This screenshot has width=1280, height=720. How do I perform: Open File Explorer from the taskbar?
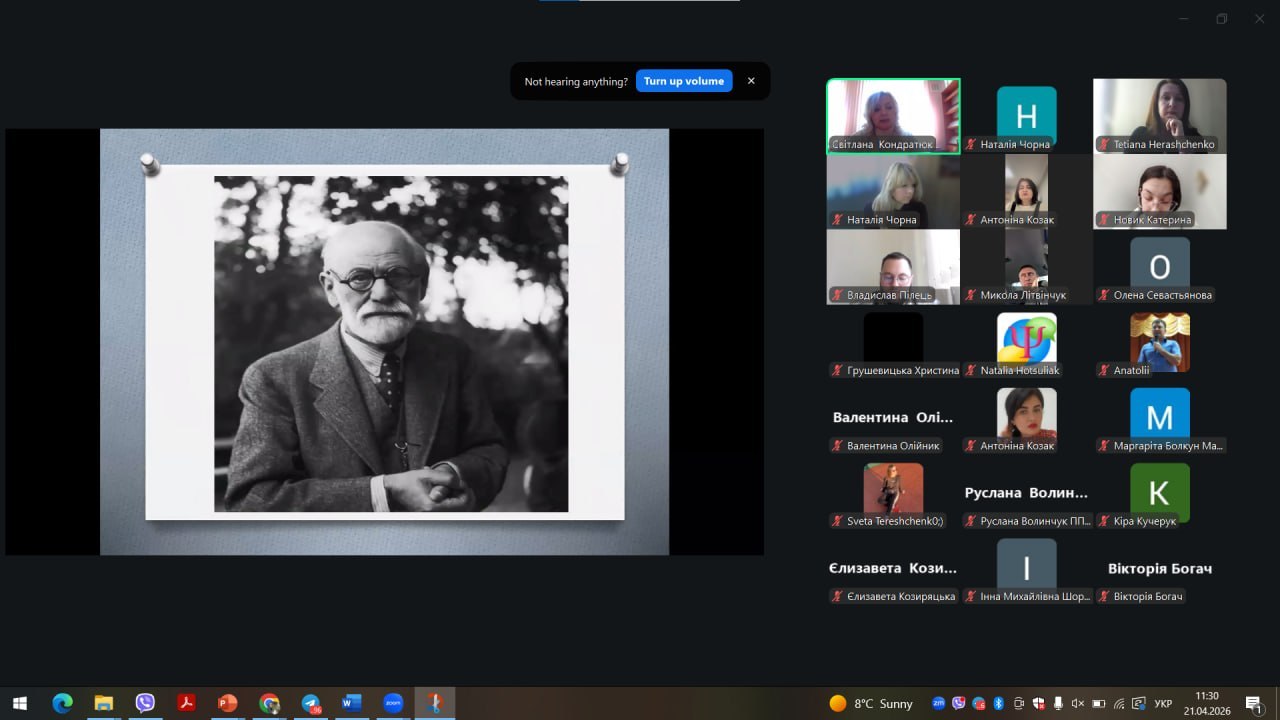[x=104, y=703]
